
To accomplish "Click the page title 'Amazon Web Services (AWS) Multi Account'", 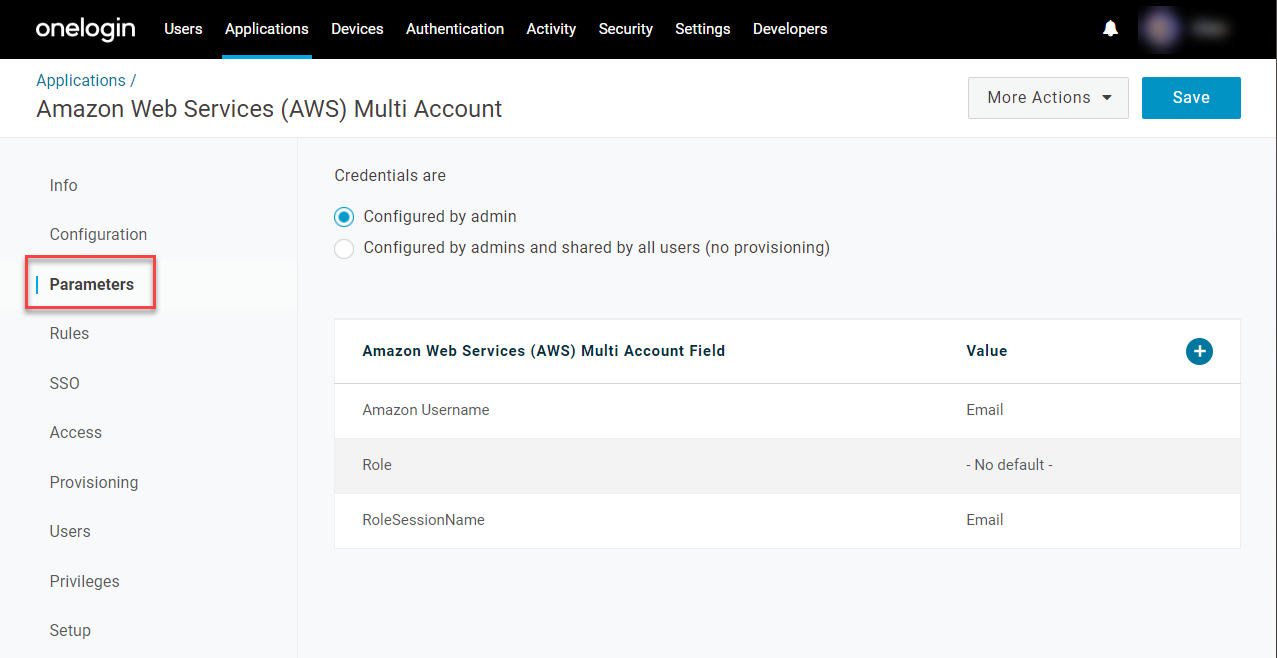I will 270,109.
